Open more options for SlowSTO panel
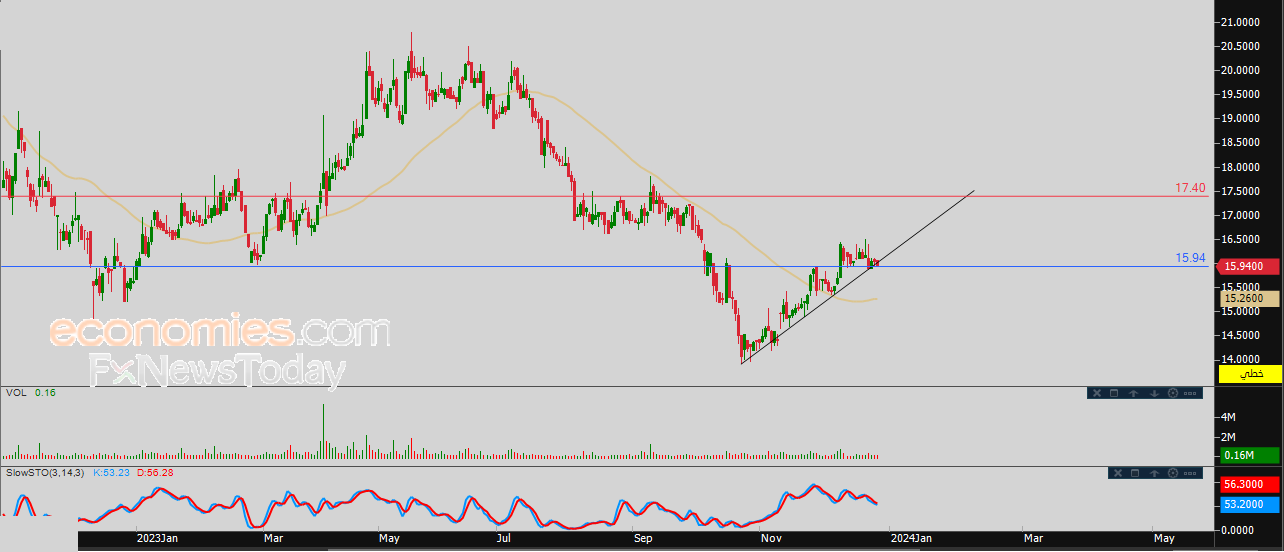The image size is (1284, 552). click(x=1190, y=473)
